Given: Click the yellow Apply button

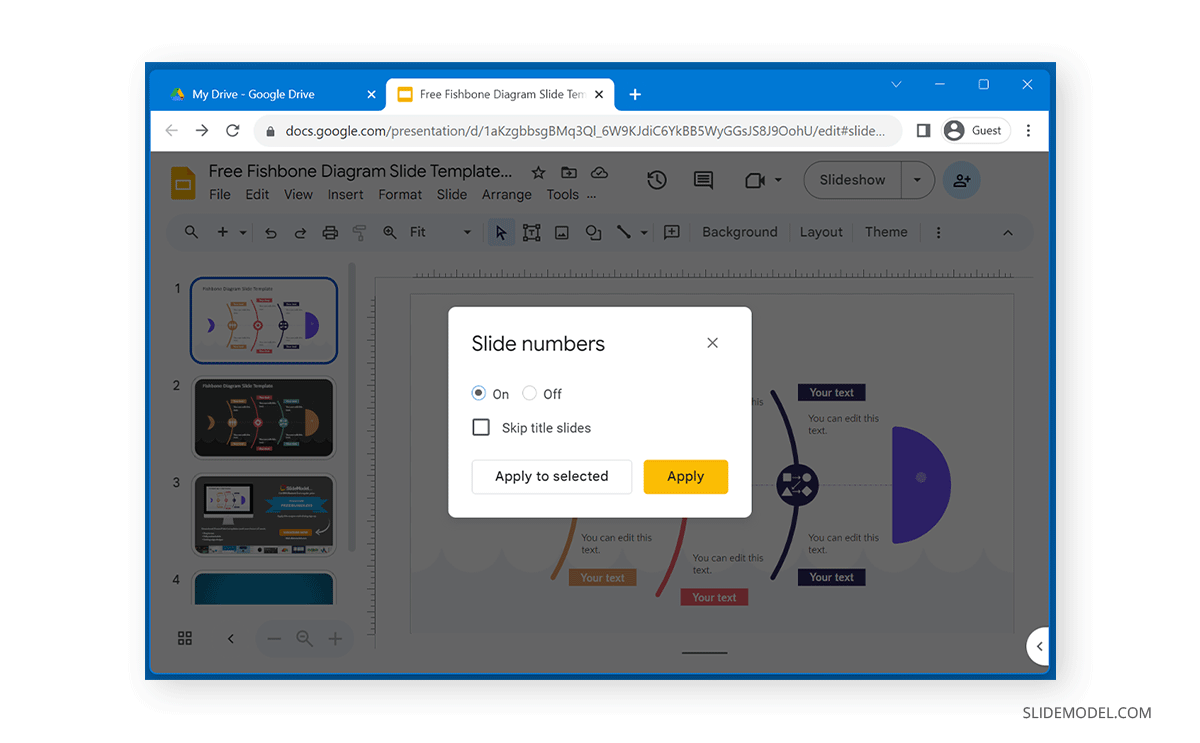Looking at the screenshot, I should click(x=686, y=476).
